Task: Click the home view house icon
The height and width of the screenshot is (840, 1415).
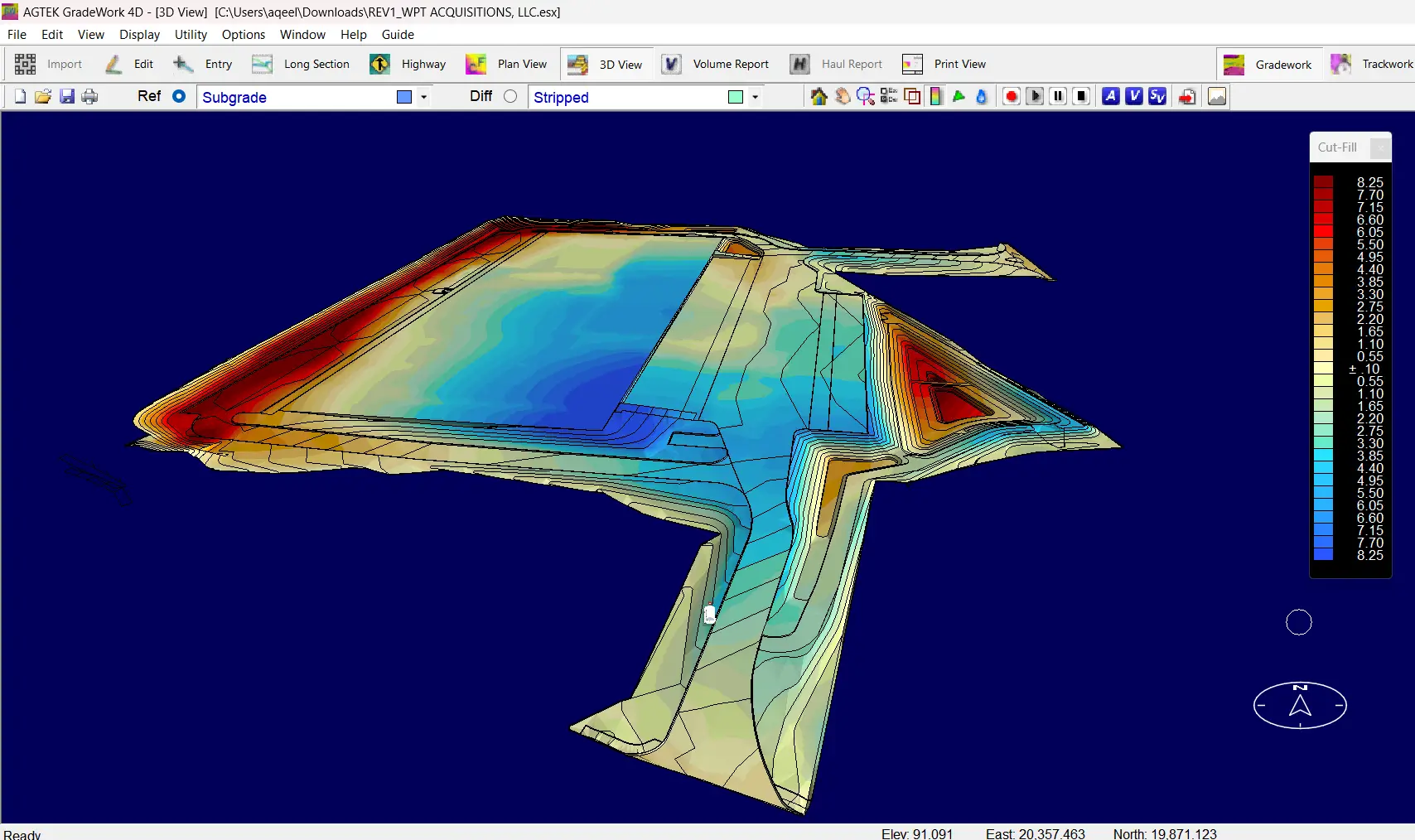Action: click(x=819, y=97)
